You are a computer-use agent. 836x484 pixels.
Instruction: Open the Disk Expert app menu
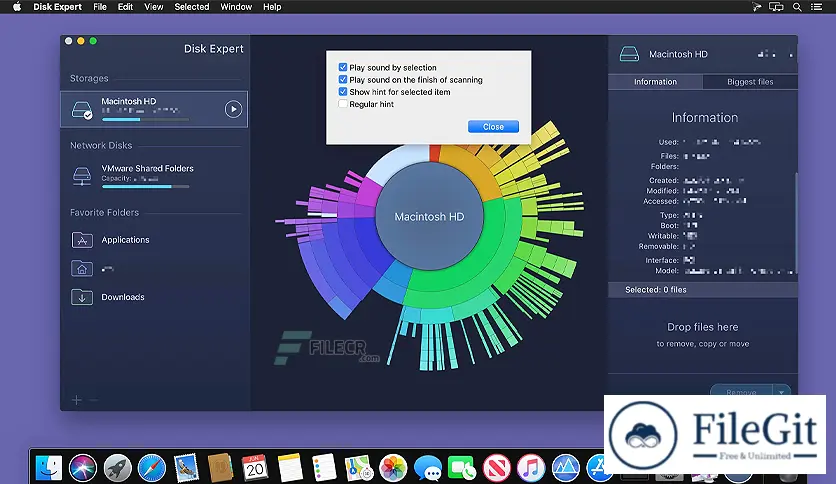pos(57,7)
